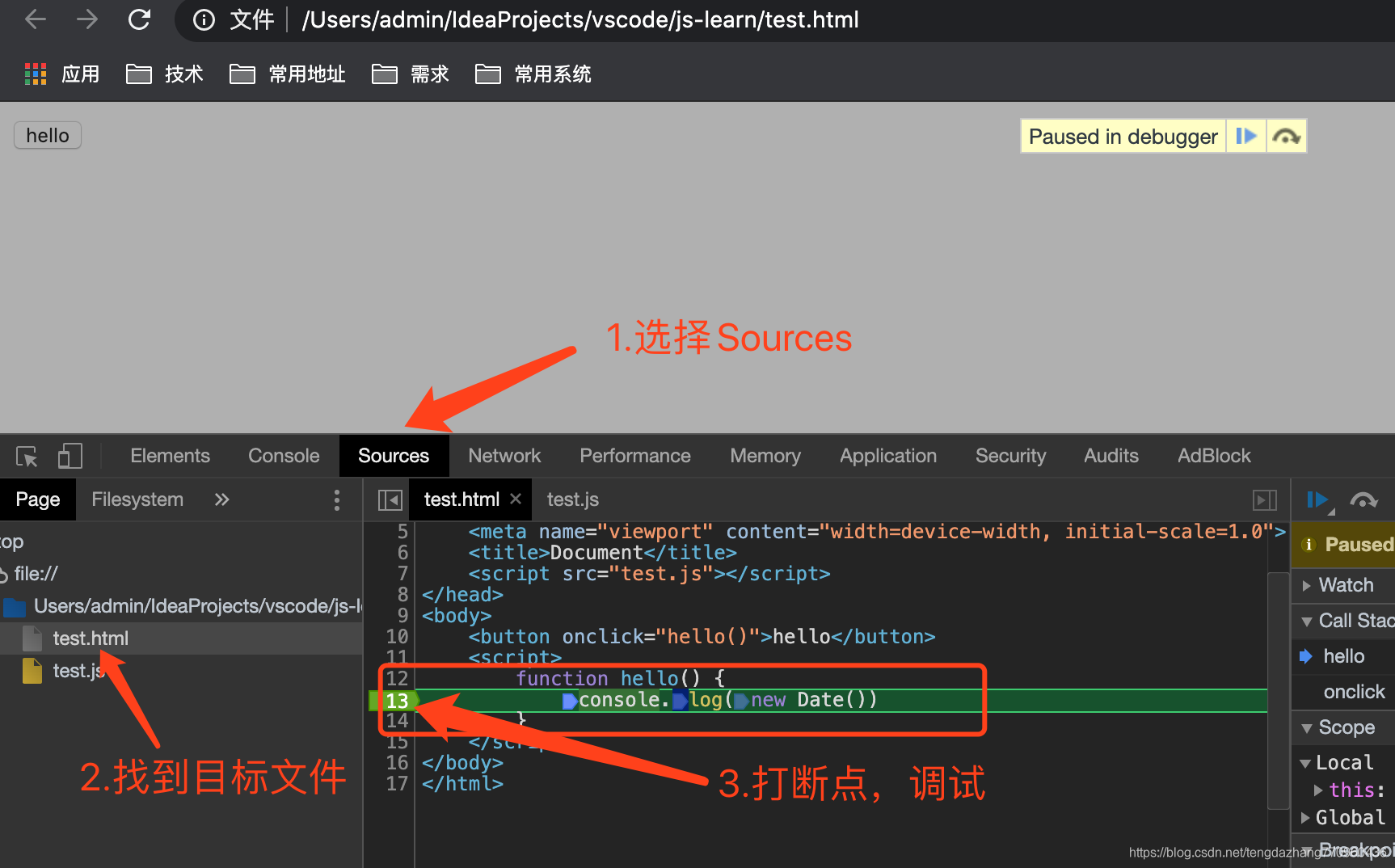Toggle breakpoint on line 7 gutter
Screen dimensions: 1395x868
[x=402, y=574]
